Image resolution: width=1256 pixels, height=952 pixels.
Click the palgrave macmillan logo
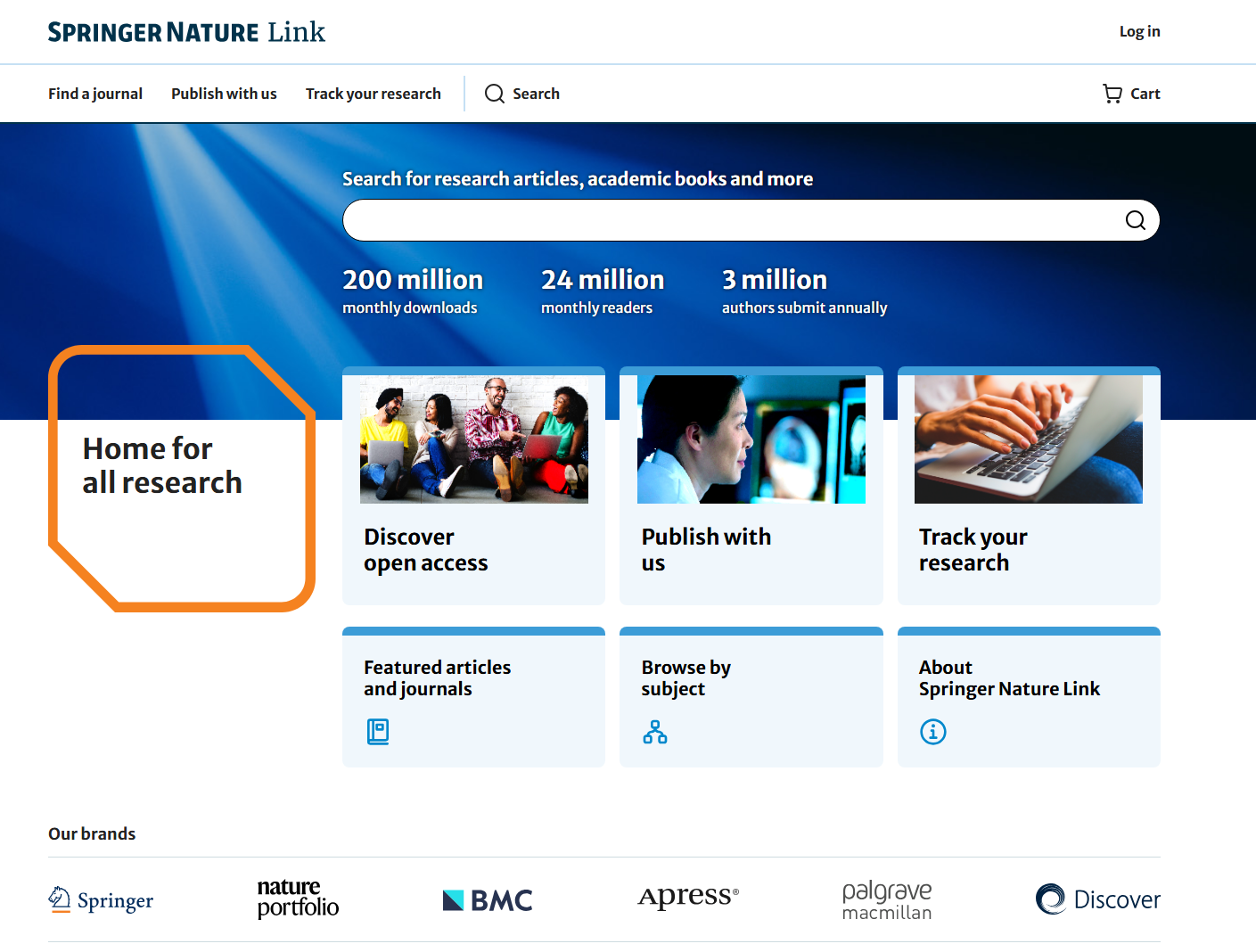pyautogui.click(x=886, y=900)
